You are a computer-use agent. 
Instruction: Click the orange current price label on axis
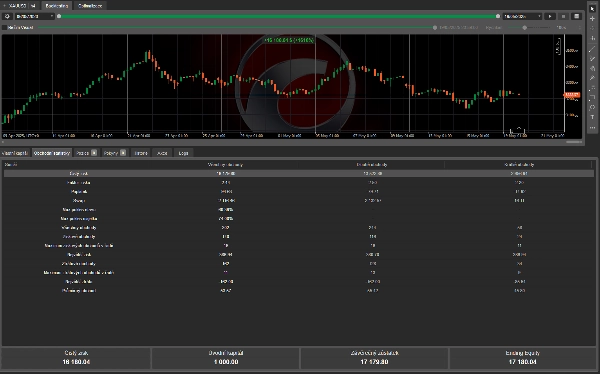click(x=572, y=95)
